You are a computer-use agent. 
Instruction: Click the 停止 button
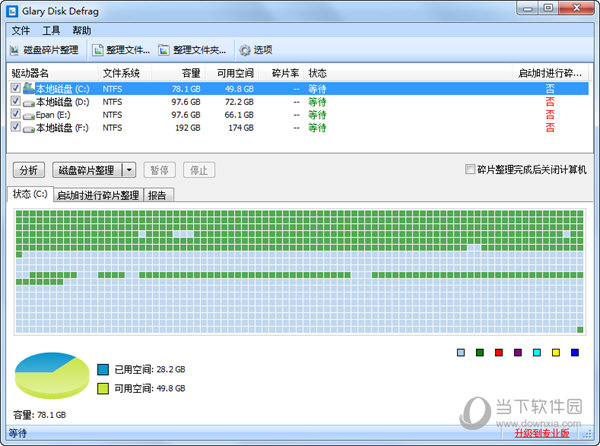click(199, 170)
